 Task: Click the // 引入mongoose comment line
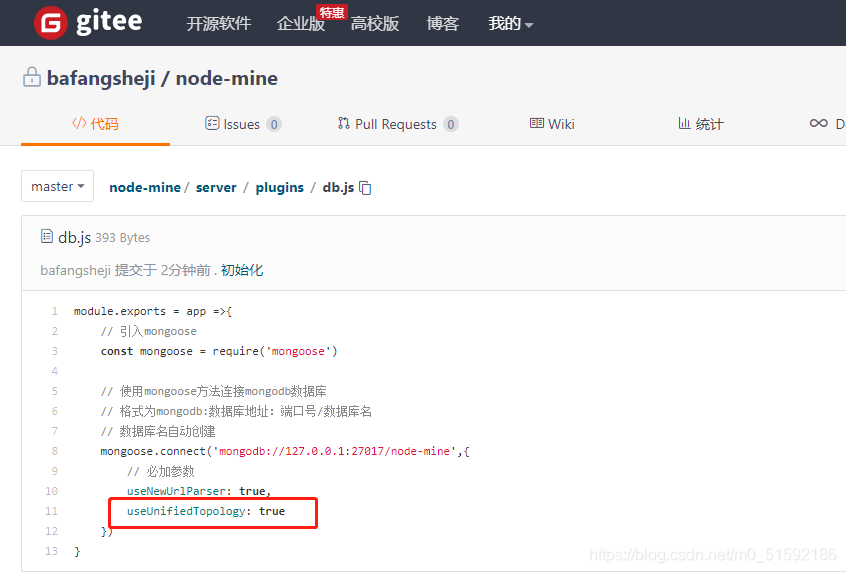point(148,331)
